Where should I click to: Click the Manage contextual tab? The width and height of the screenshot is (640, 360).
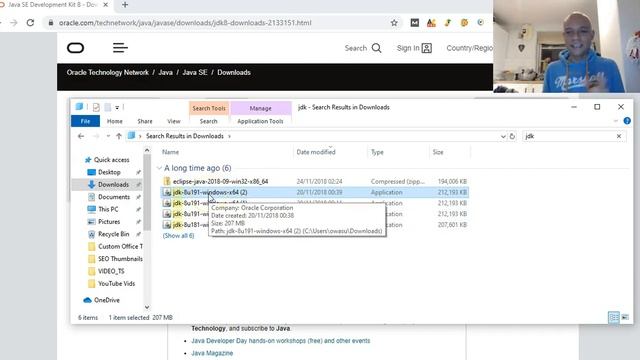[x=260, y=108]
